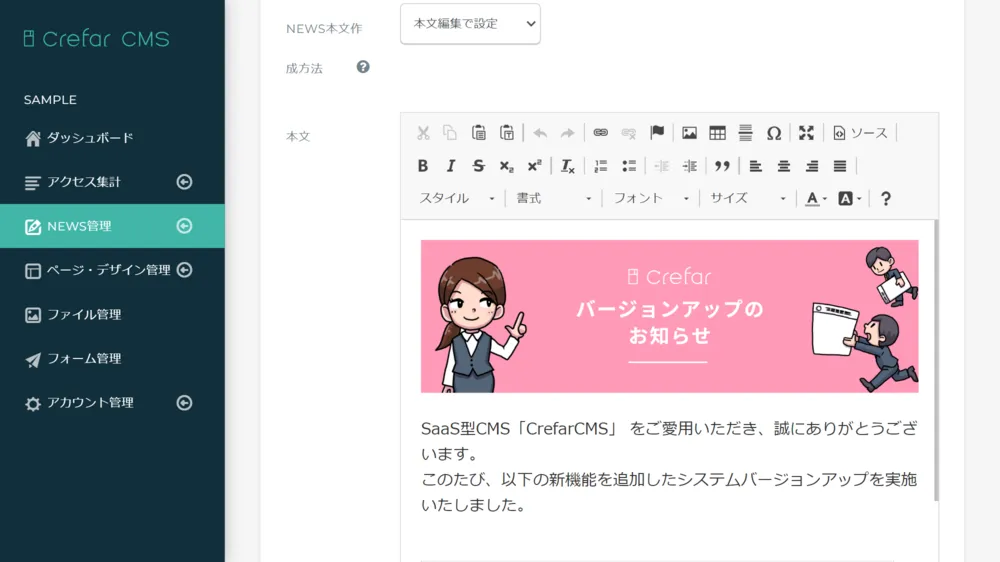Clear formatting with the Remove Format icon
Screen dimensions: 1000x562
[x=568, y=166]
